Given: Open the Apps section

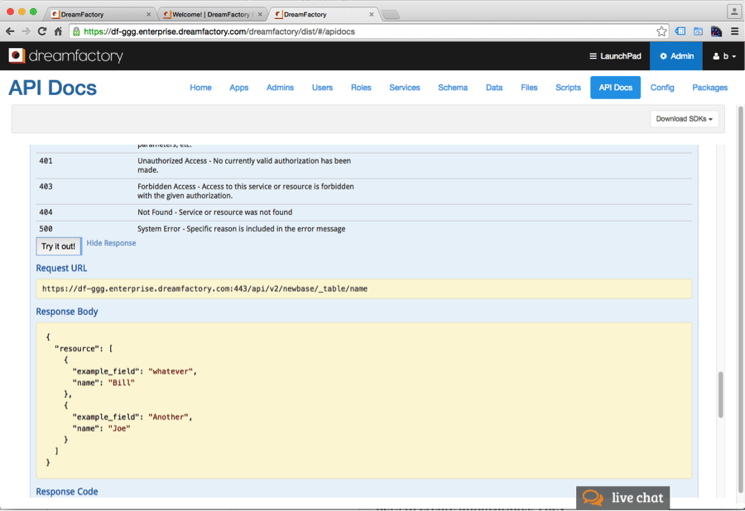Looking at the screenshot, I should coord(239,87).
